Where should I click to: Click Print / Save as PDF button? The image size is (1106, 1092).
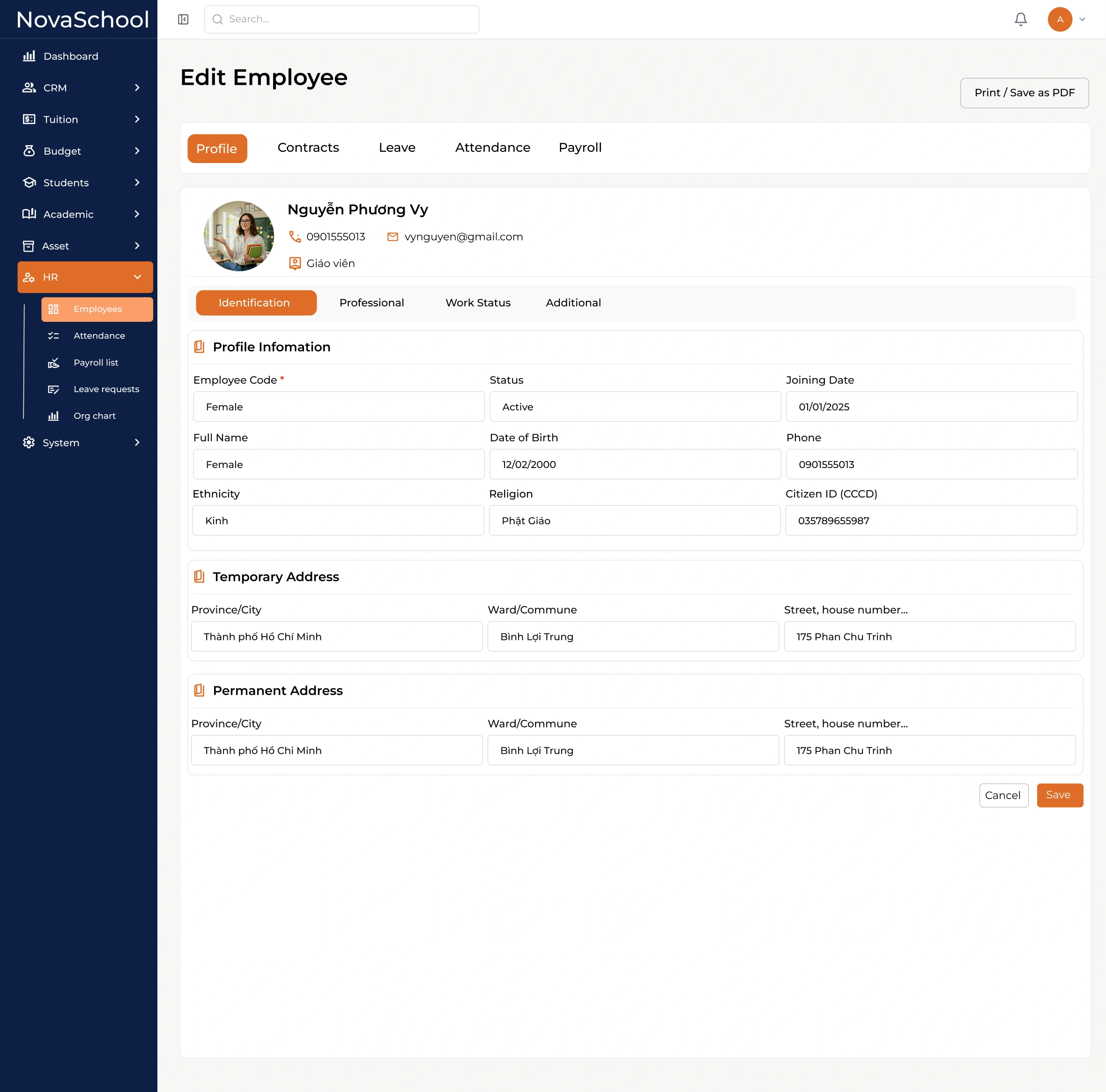coord(1024,93)
